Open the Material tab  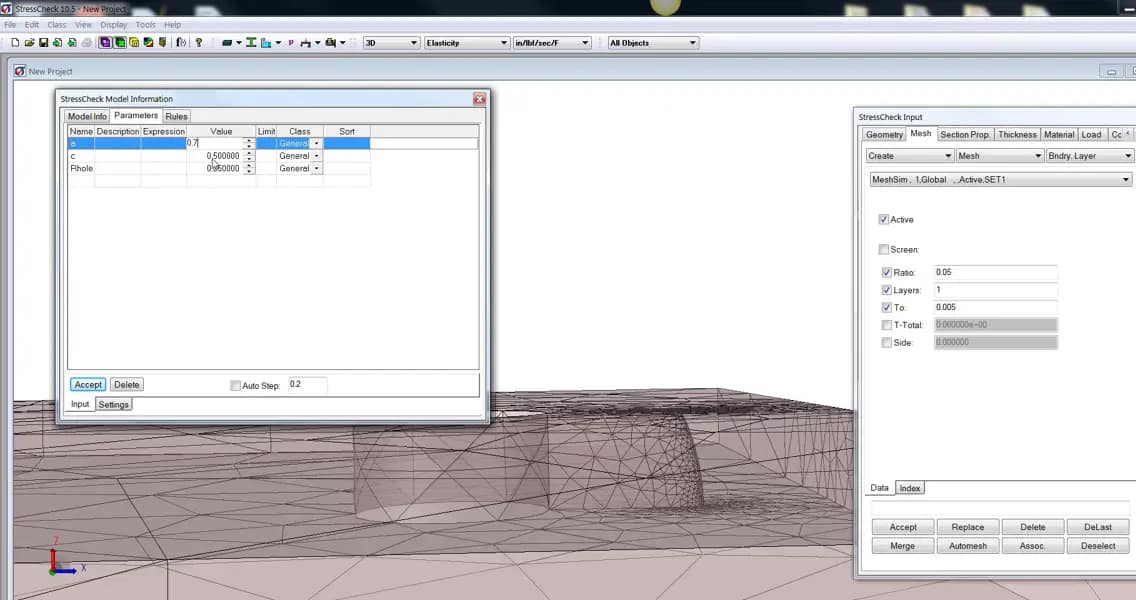click(1058, 135)
